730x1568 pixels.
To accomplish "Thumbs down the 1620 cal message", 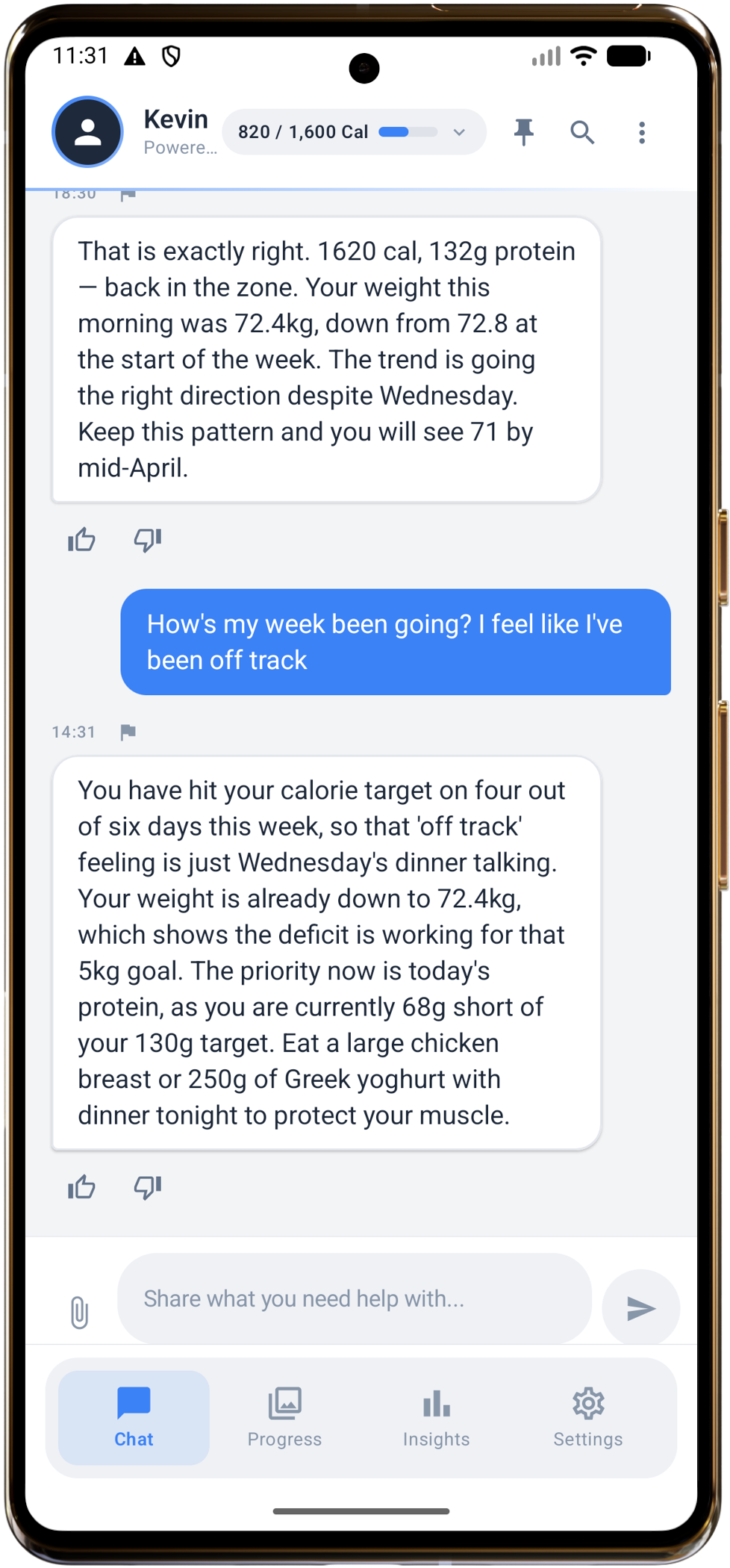I will [146, 540].
